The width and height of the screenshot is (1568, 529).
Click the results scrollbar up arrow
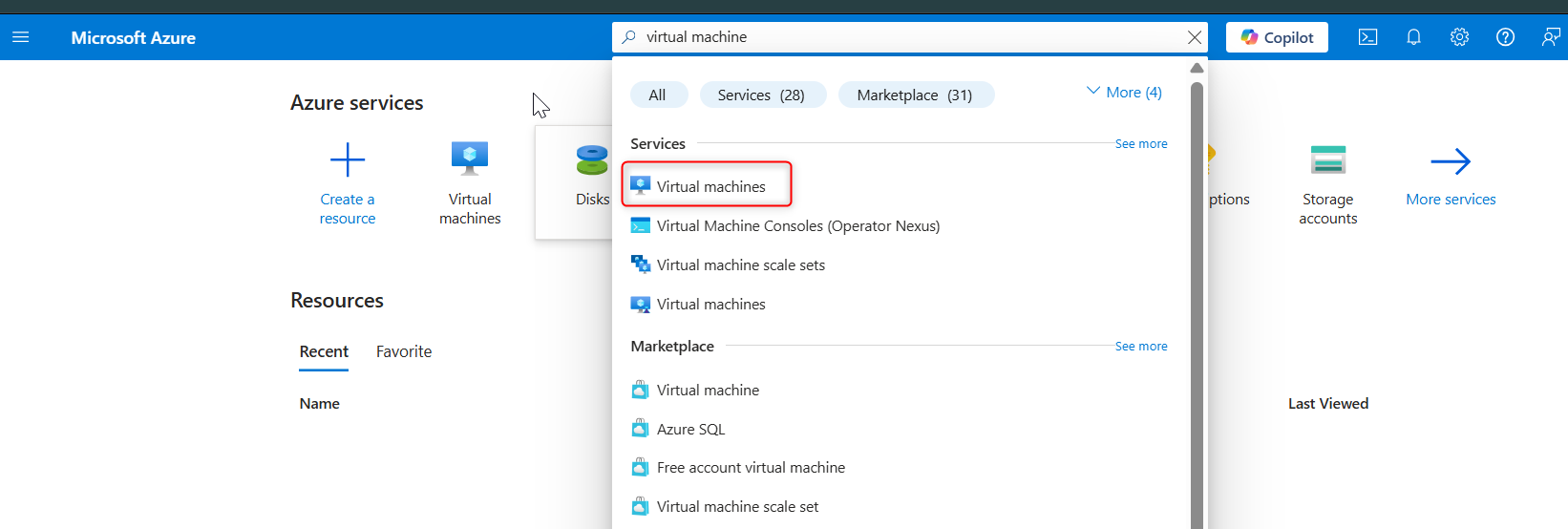coord(1197,68)
